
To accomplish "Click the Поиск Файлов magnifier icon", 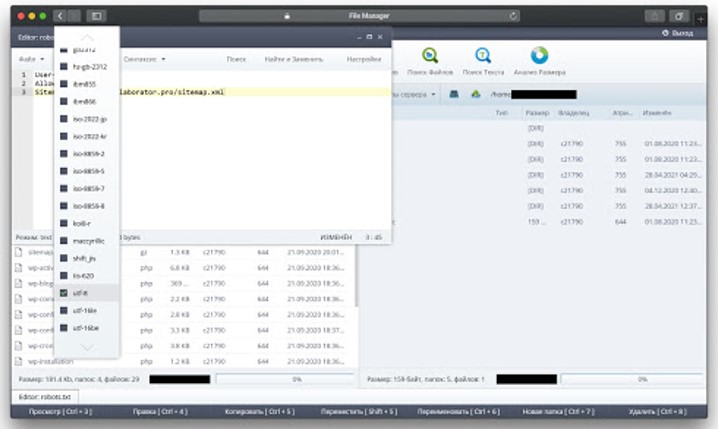I will tap(430, 56).
